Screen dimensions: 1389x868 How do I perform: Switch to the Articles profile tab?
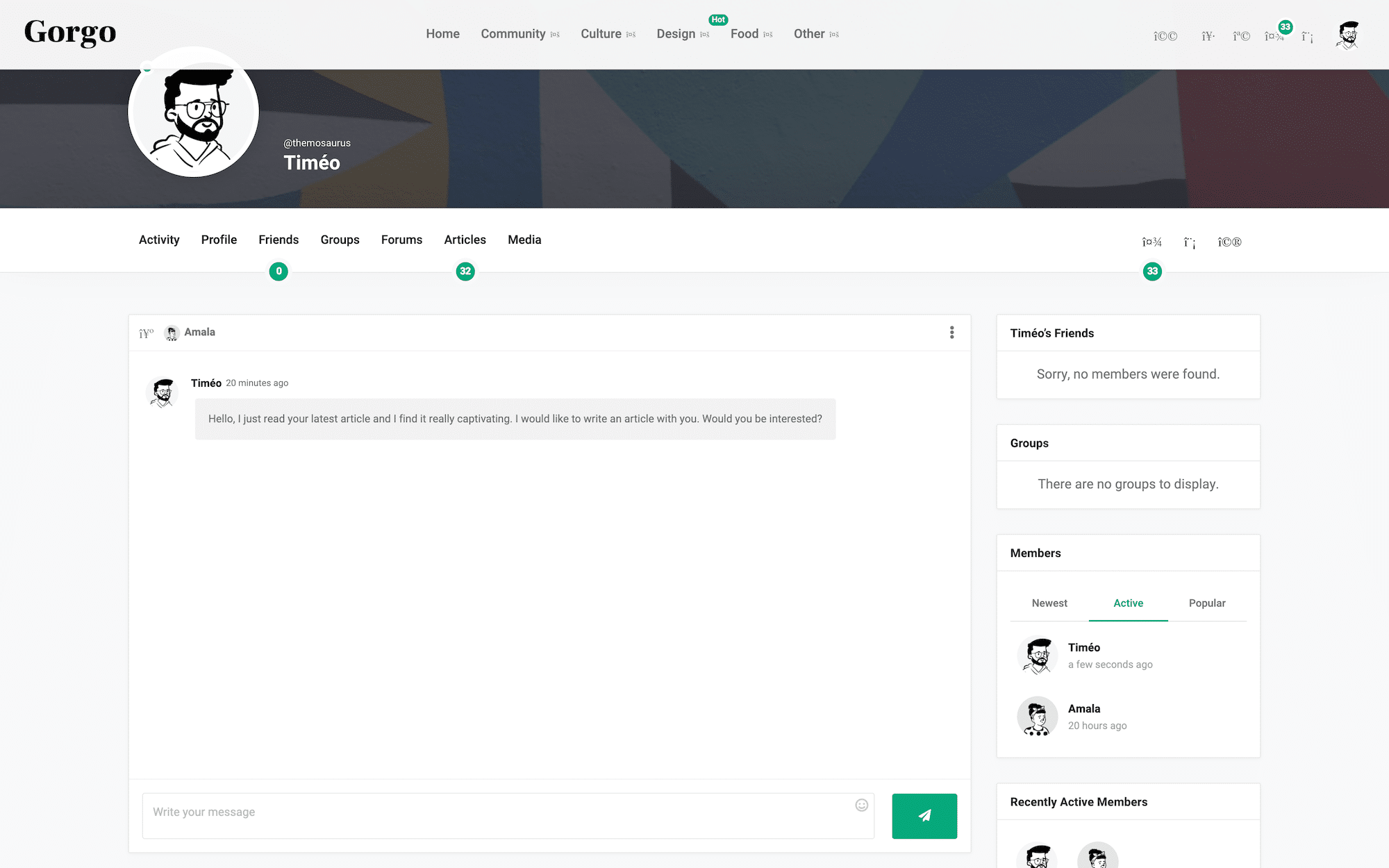point(465,240)
